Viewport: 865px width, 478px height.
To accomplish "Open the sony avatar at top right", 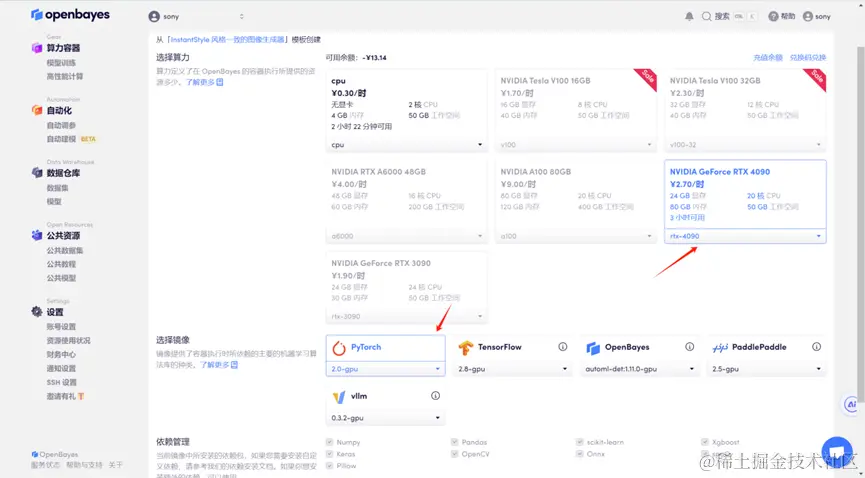I will tap(808, 17).
